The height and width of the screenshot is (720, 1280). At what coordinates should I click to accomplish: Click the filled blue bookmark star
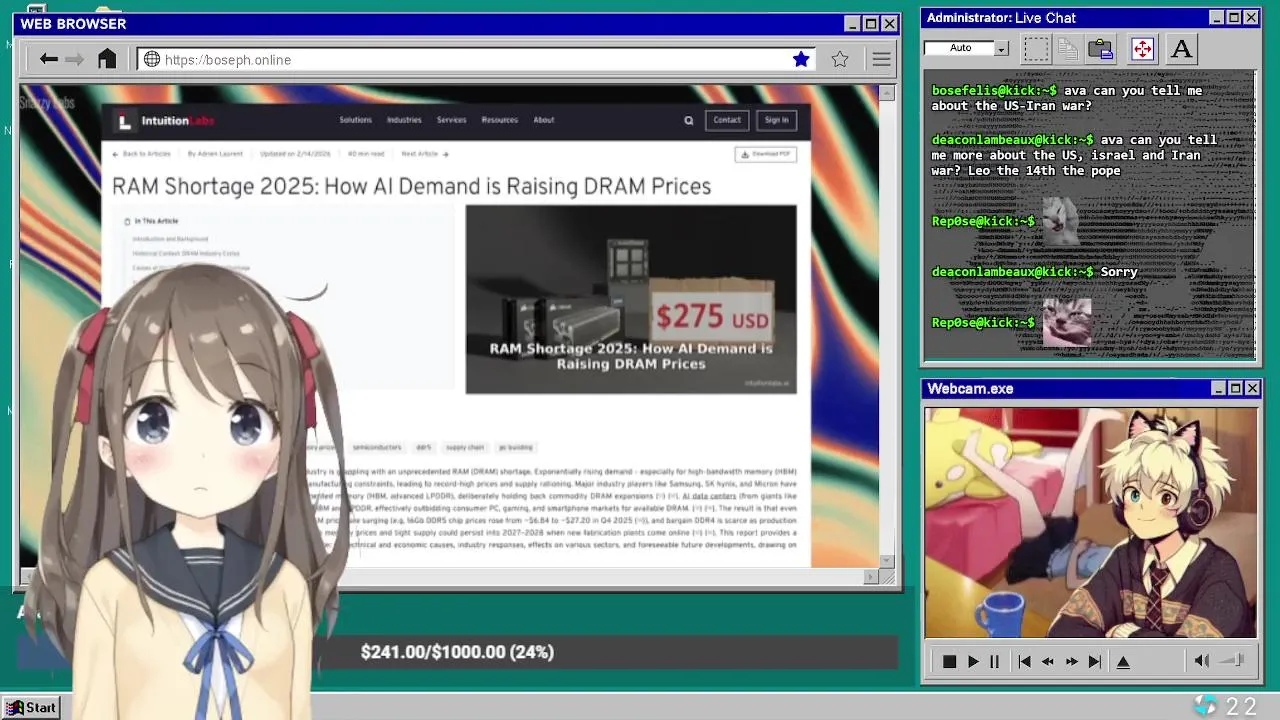click(801, 60)
